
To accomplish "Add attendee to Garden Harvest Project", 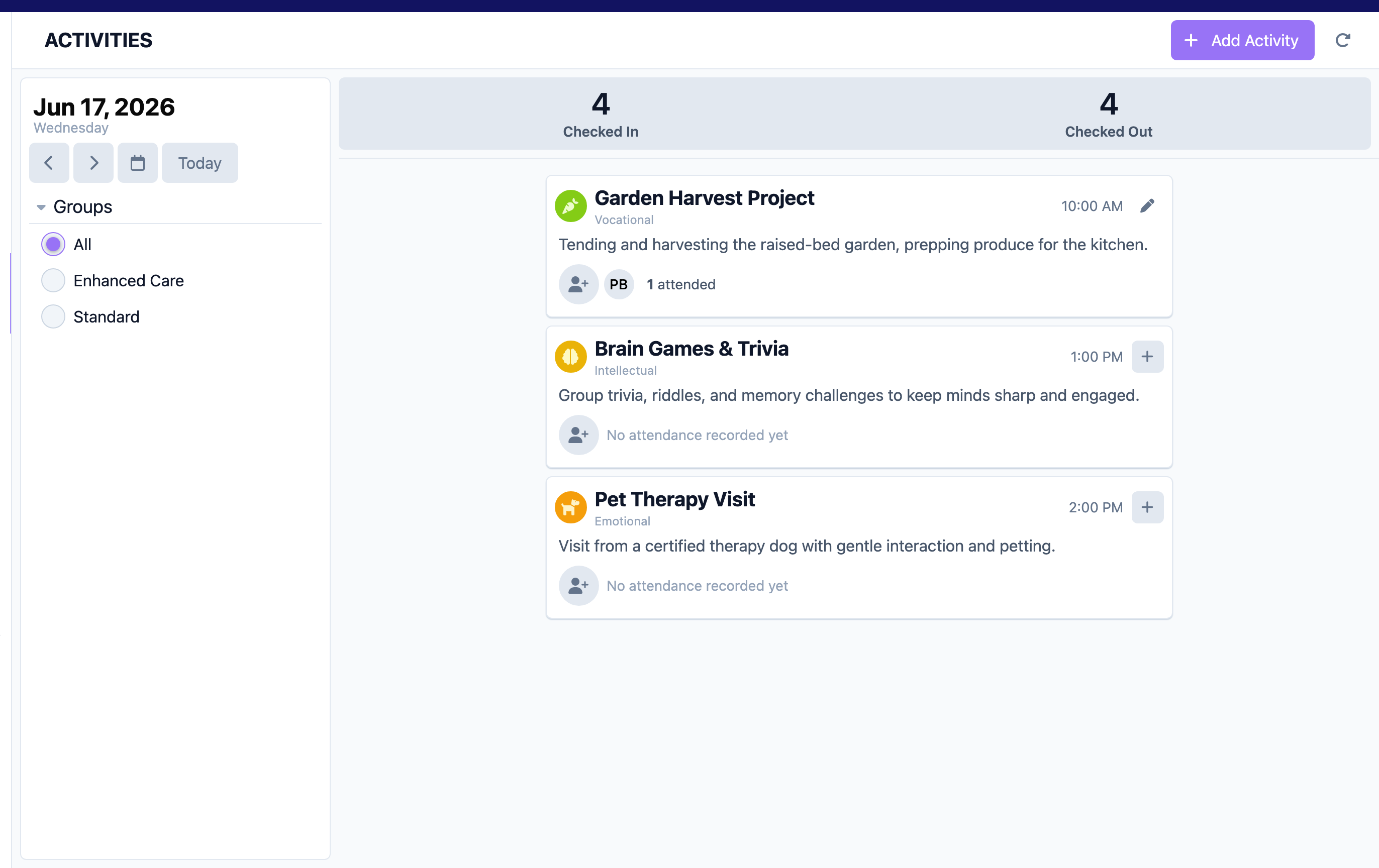I will [578, 284].
